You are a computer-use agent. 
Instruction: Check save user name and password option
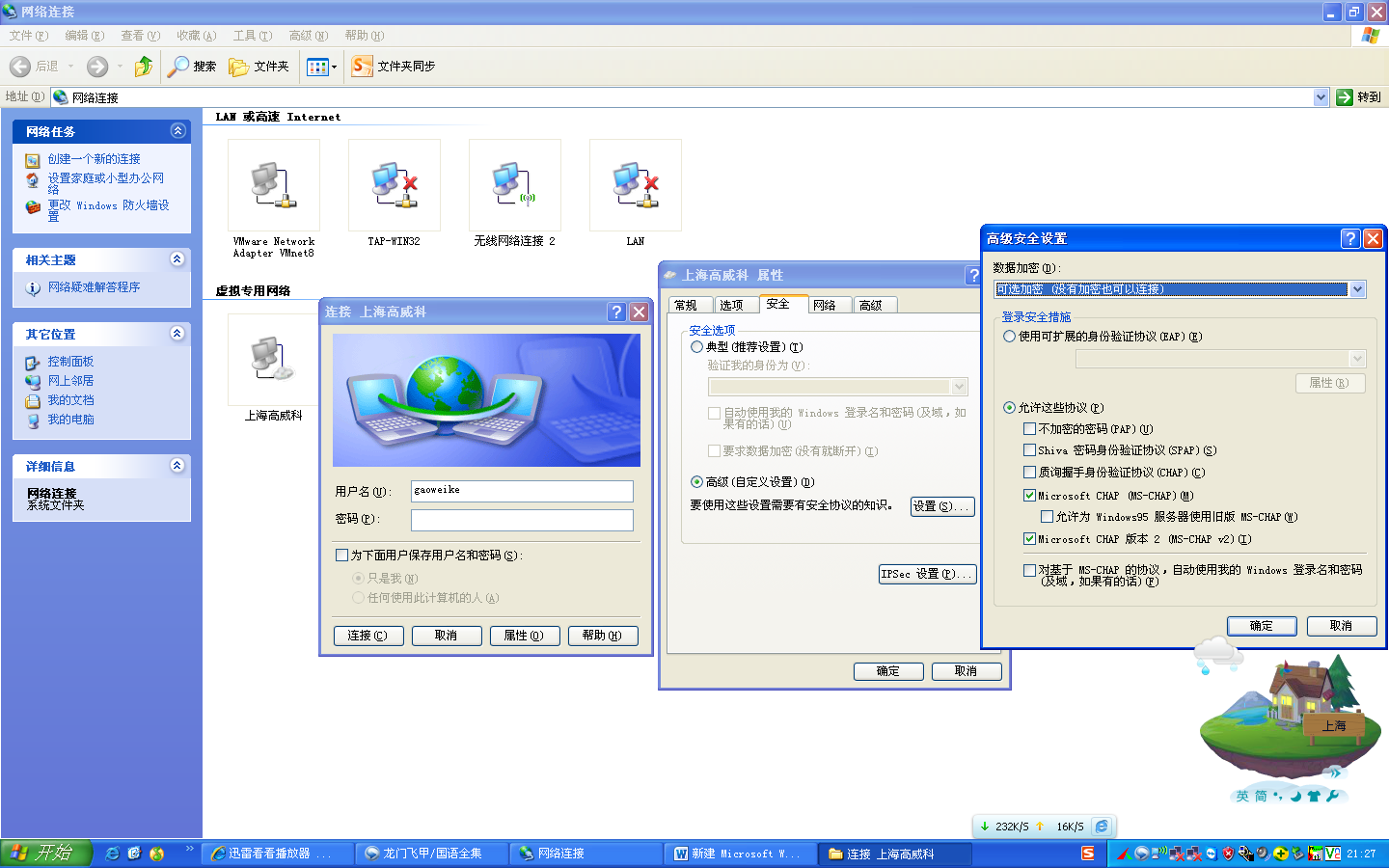[x=341, y=556]
